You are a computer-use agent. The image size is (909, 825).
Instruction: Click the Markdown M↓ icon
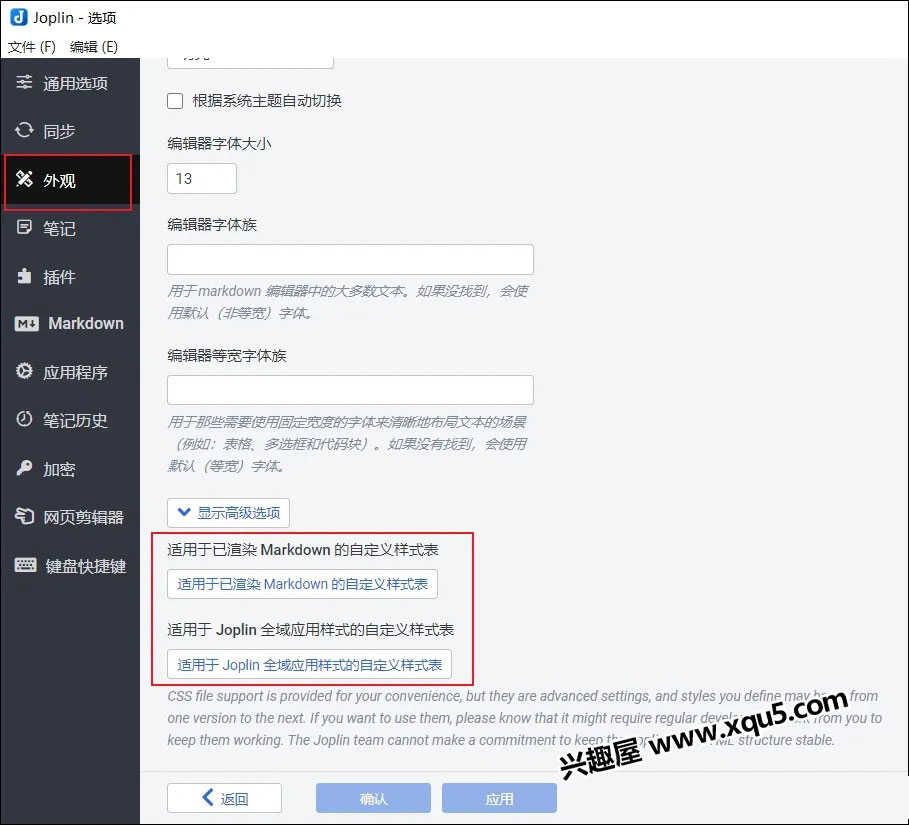(x=27, y=324)
